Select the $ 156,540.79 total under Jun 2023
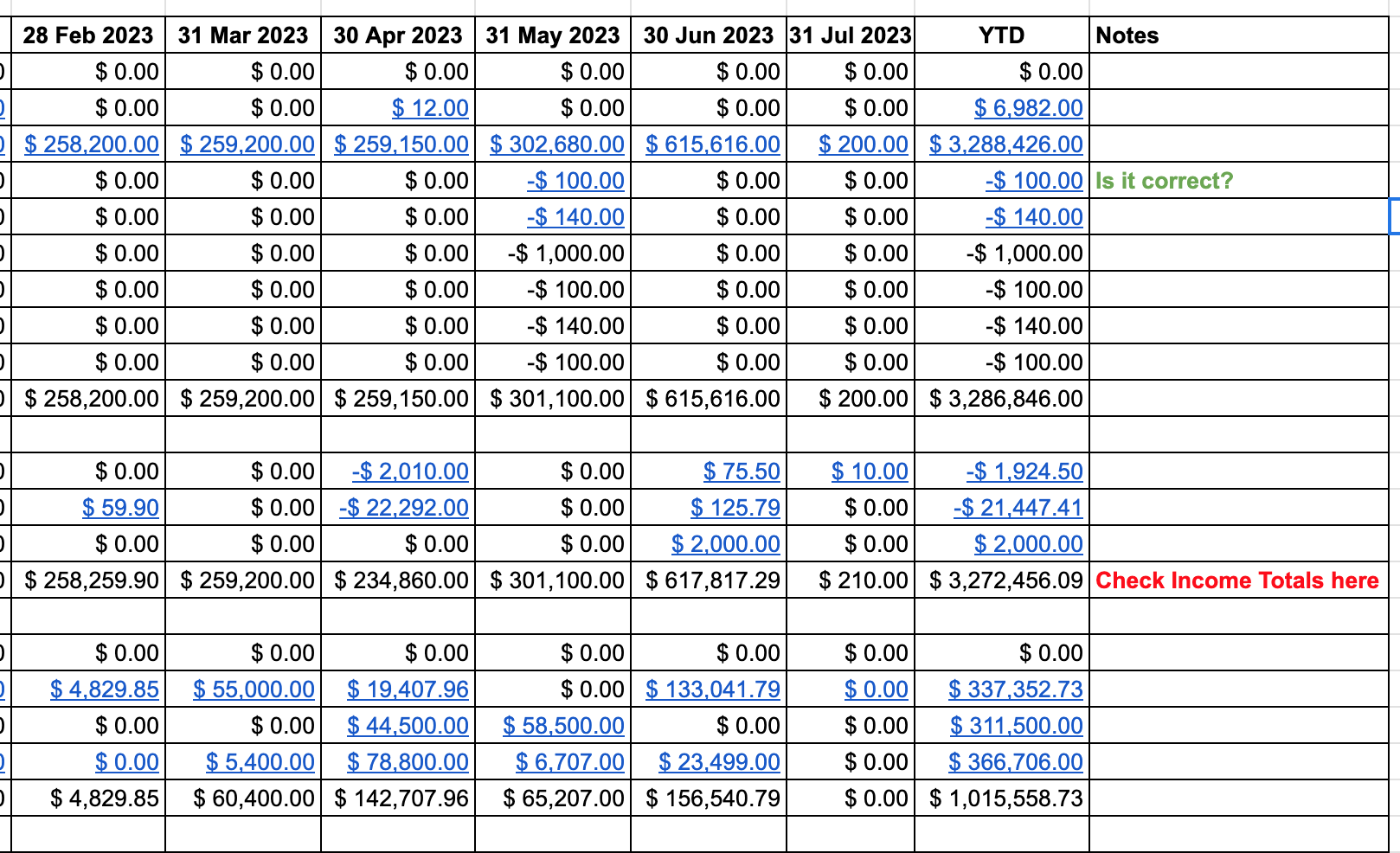The width and height of the screenshot is (1400, 853). 709,798
